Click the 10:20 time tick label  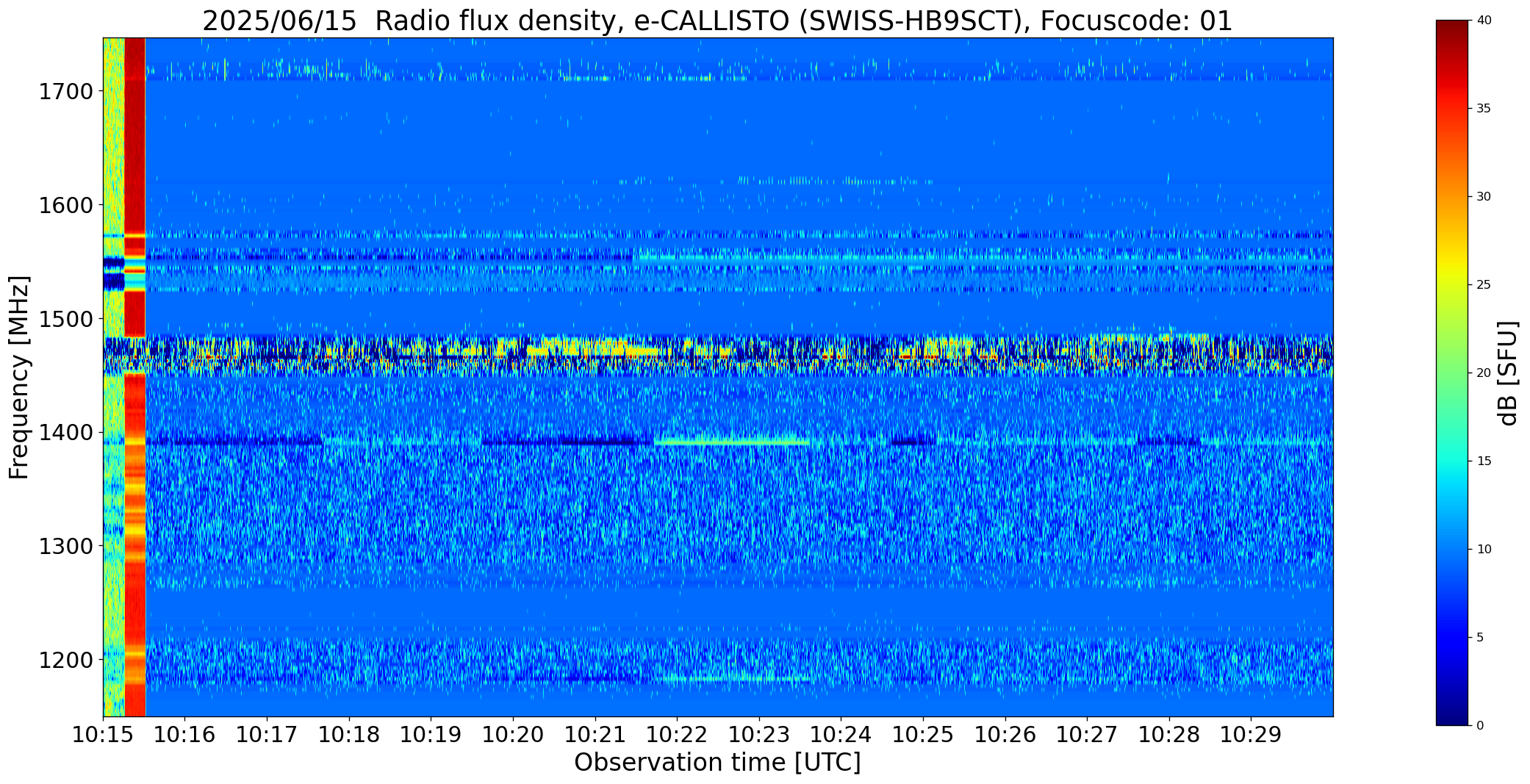(513, 735)
